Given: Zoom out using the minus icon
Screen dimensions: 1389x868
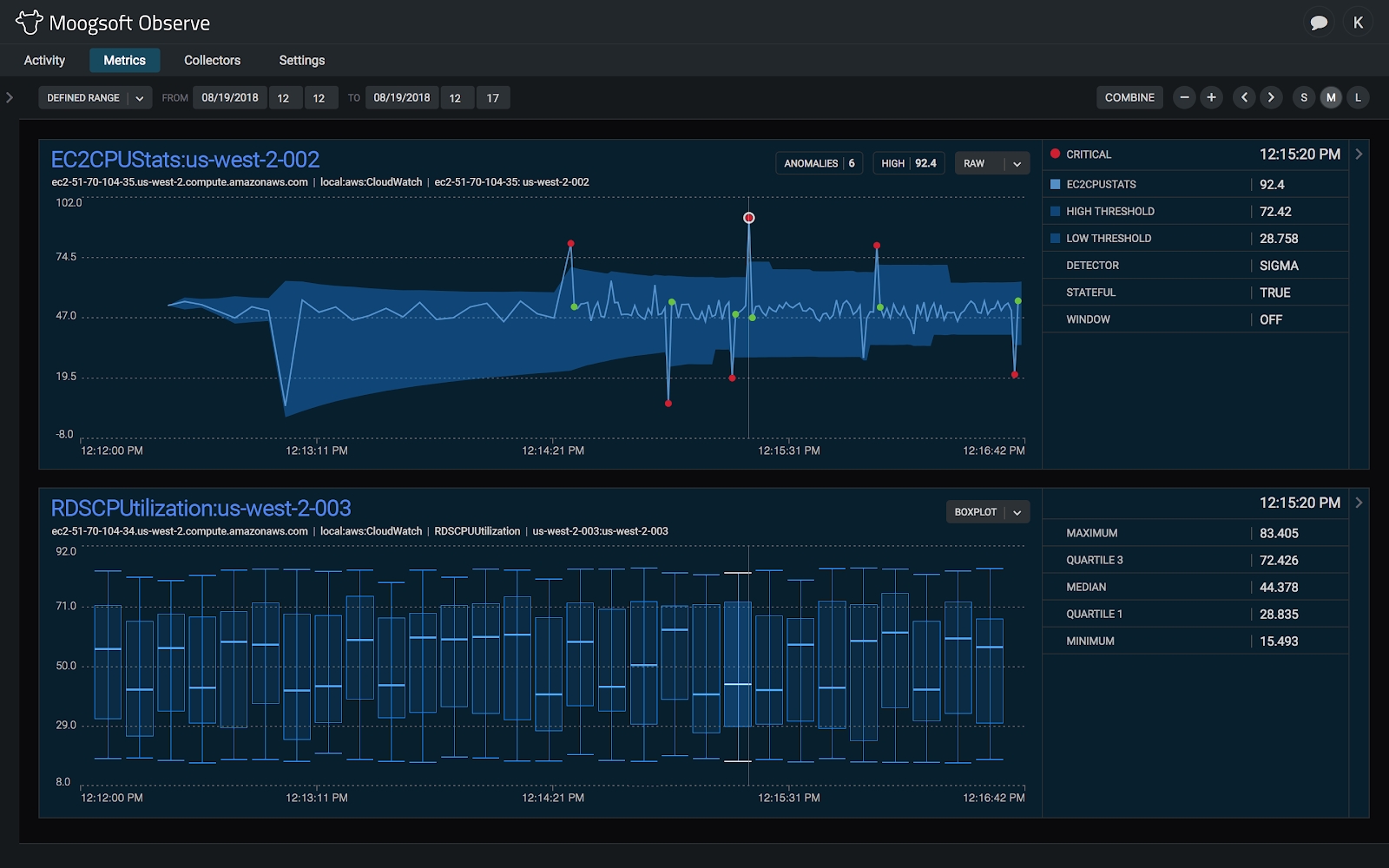Looking at the screenshot, I should click(1184, 97).
